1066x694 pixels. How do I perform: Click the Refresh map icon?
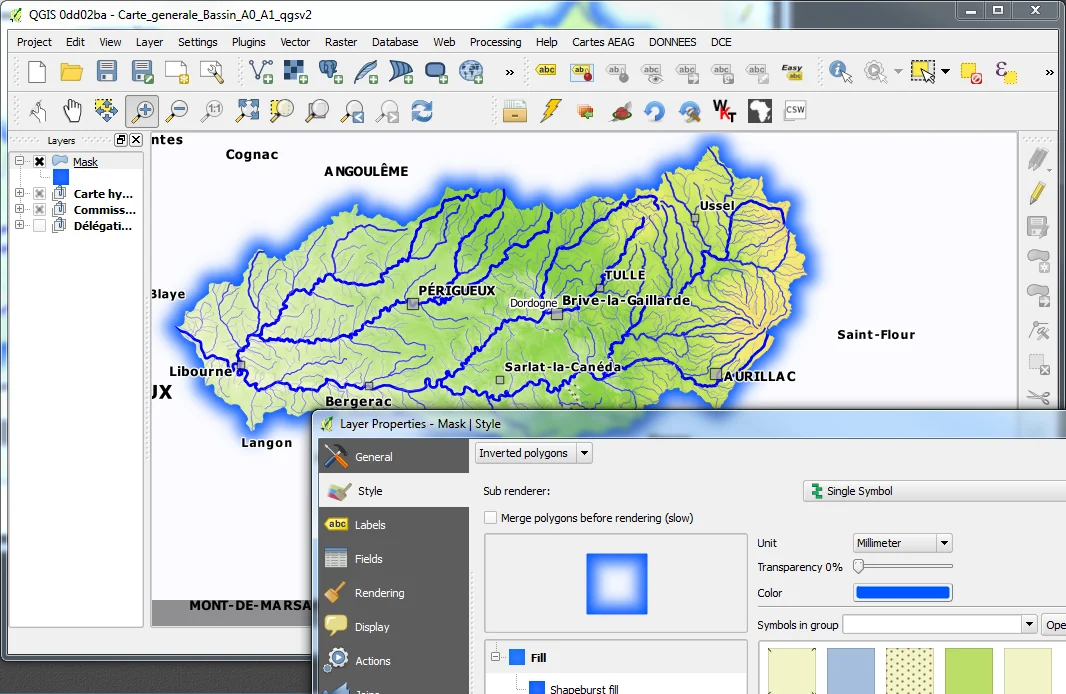422,111
